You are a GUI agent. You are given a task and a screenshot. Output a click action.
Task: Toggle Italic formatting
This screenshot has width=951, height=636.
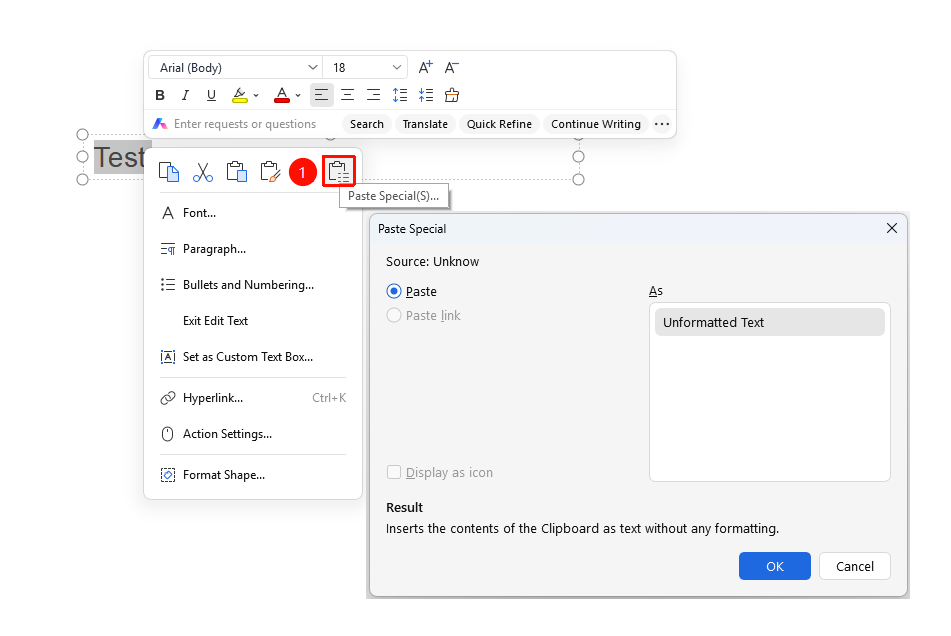(x=186, y=95)
